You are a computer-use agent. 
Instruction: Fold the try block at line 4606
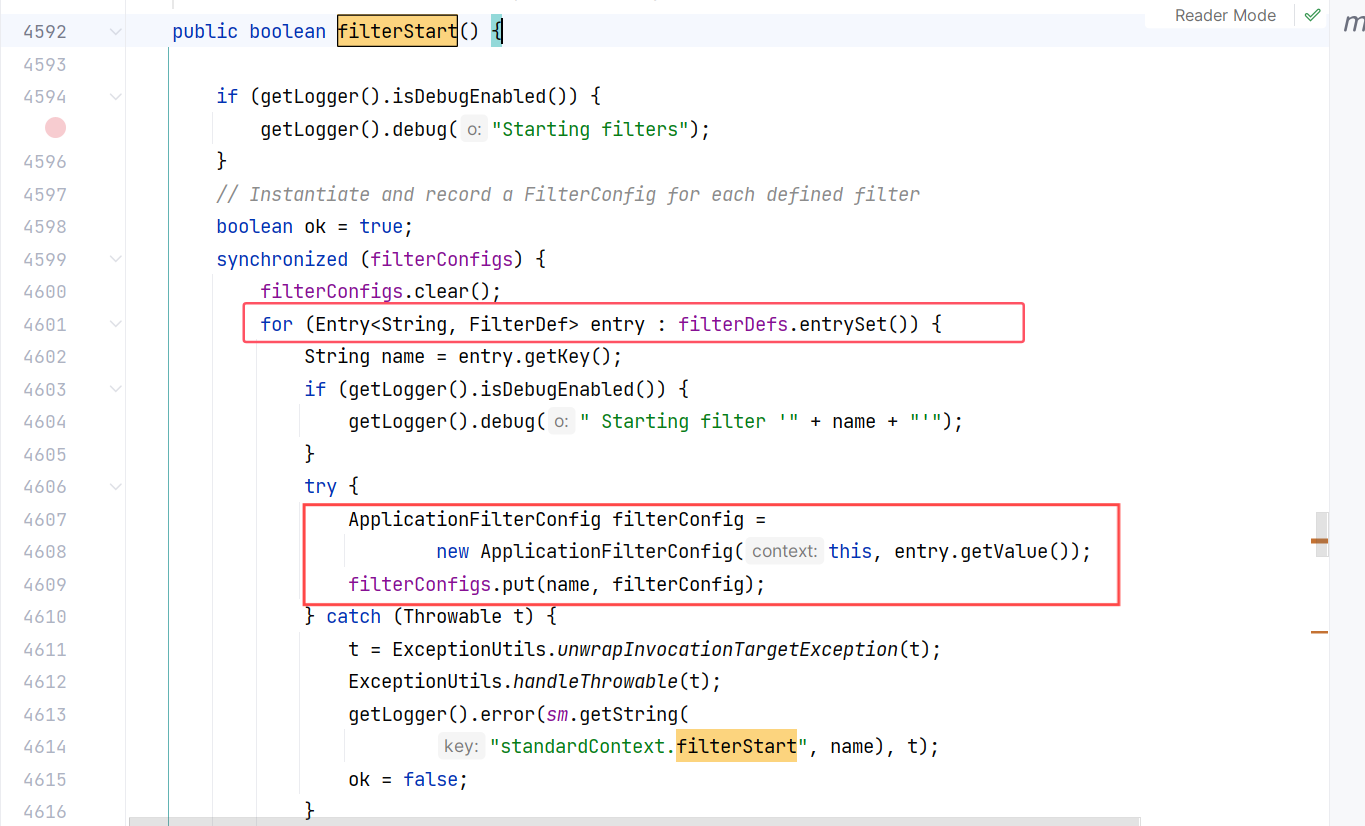(116, 486)
